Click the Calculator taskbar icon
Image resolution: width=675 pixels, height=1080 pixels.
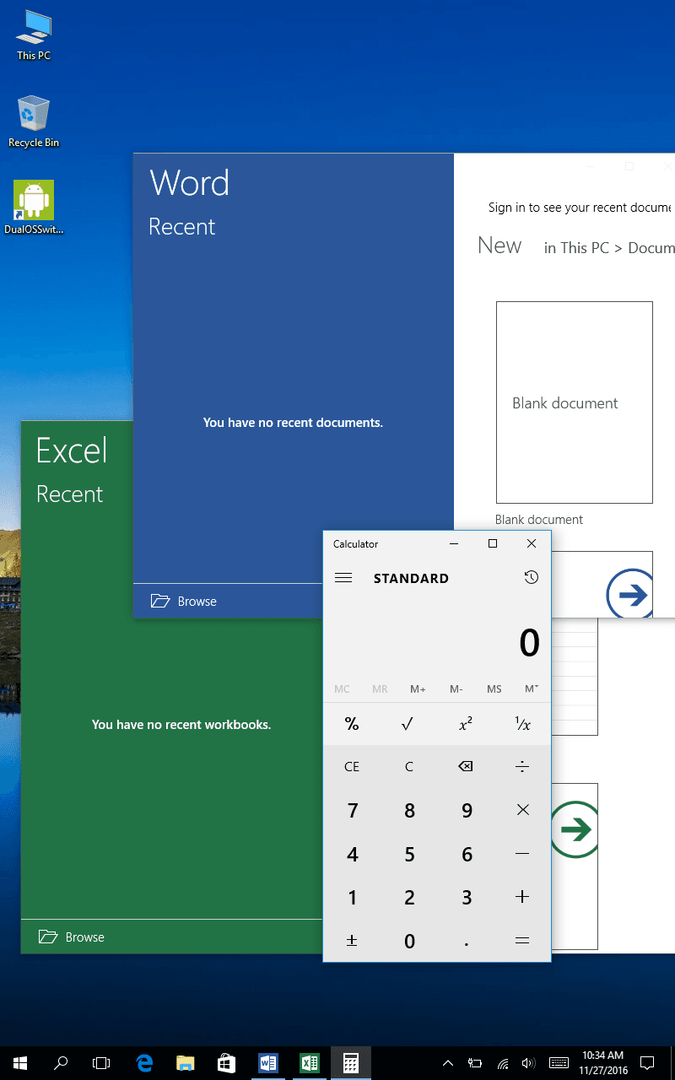click(x=351, y=1063)
